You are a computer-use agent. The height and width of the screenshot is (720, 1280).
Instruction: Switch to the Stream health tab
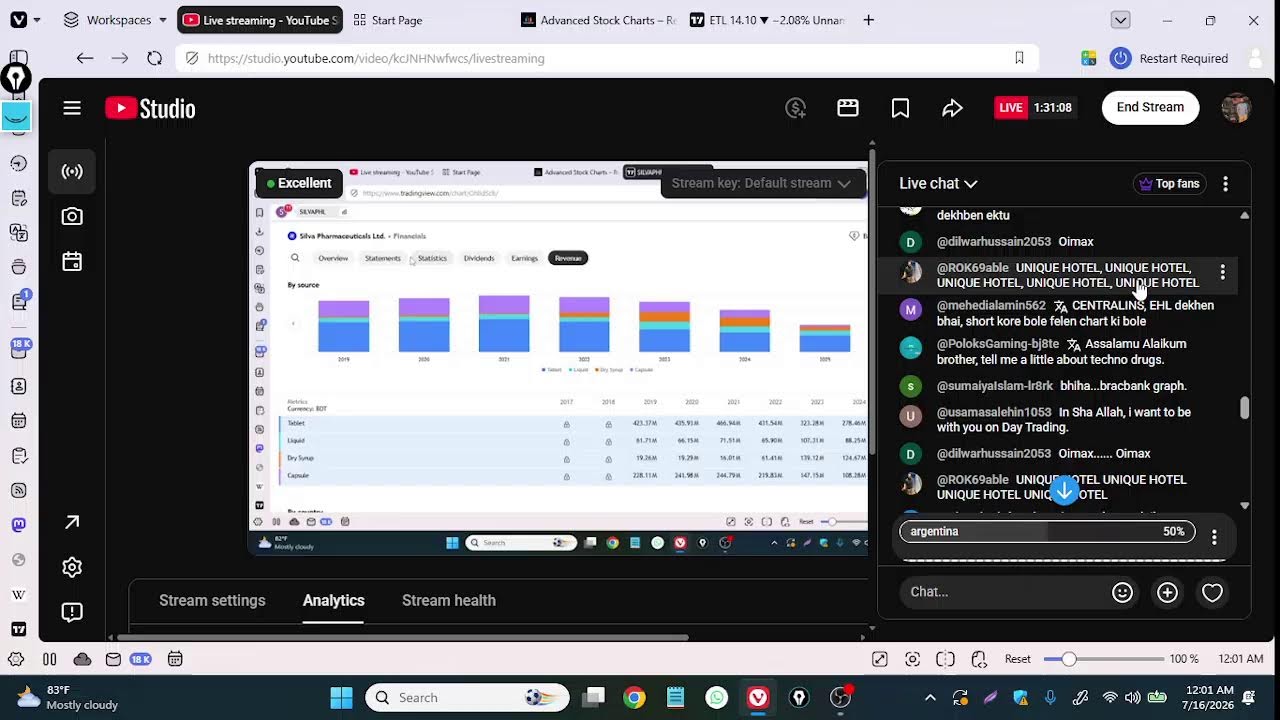449,600
